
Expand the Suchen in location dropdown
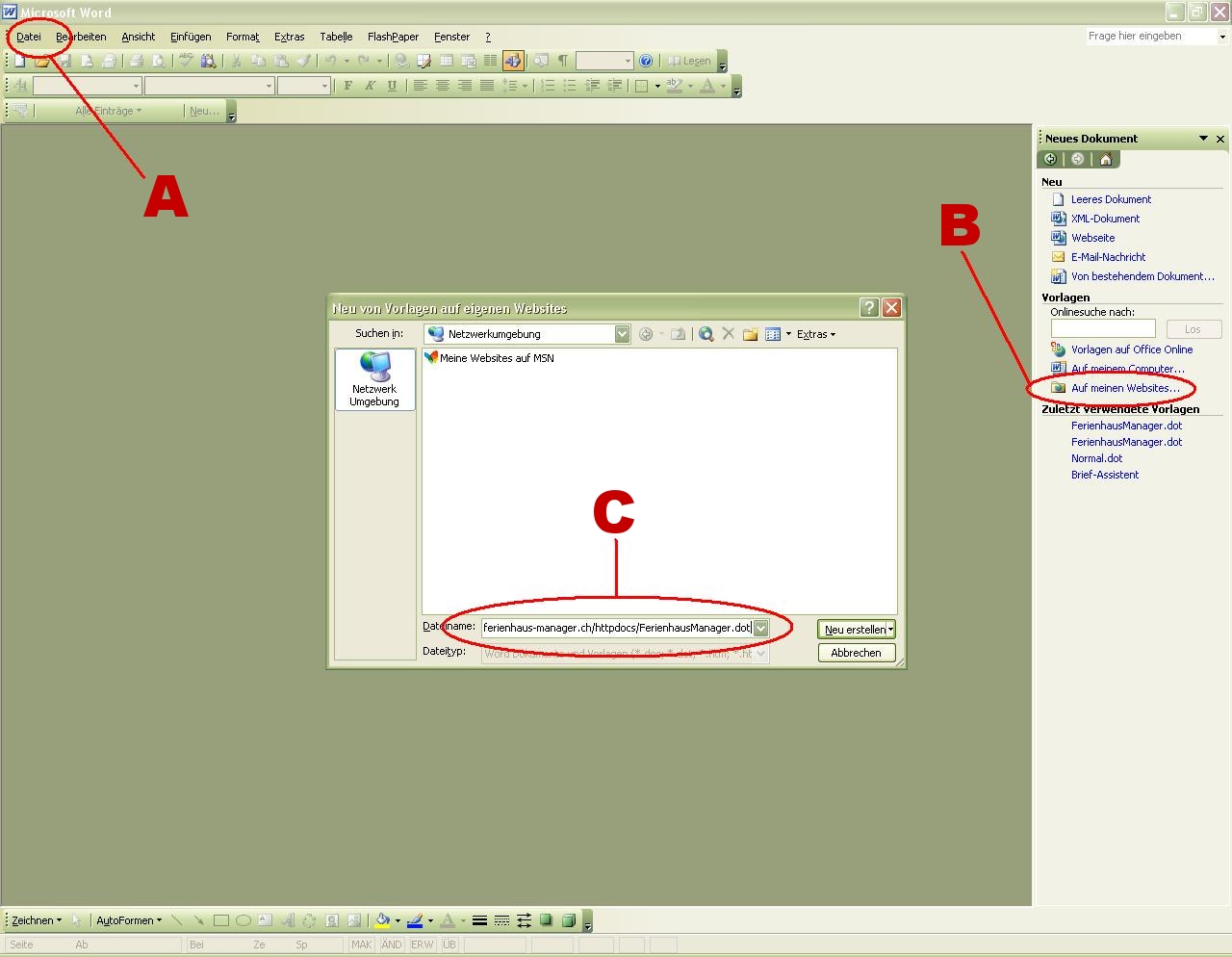click(x=622, y=334)
